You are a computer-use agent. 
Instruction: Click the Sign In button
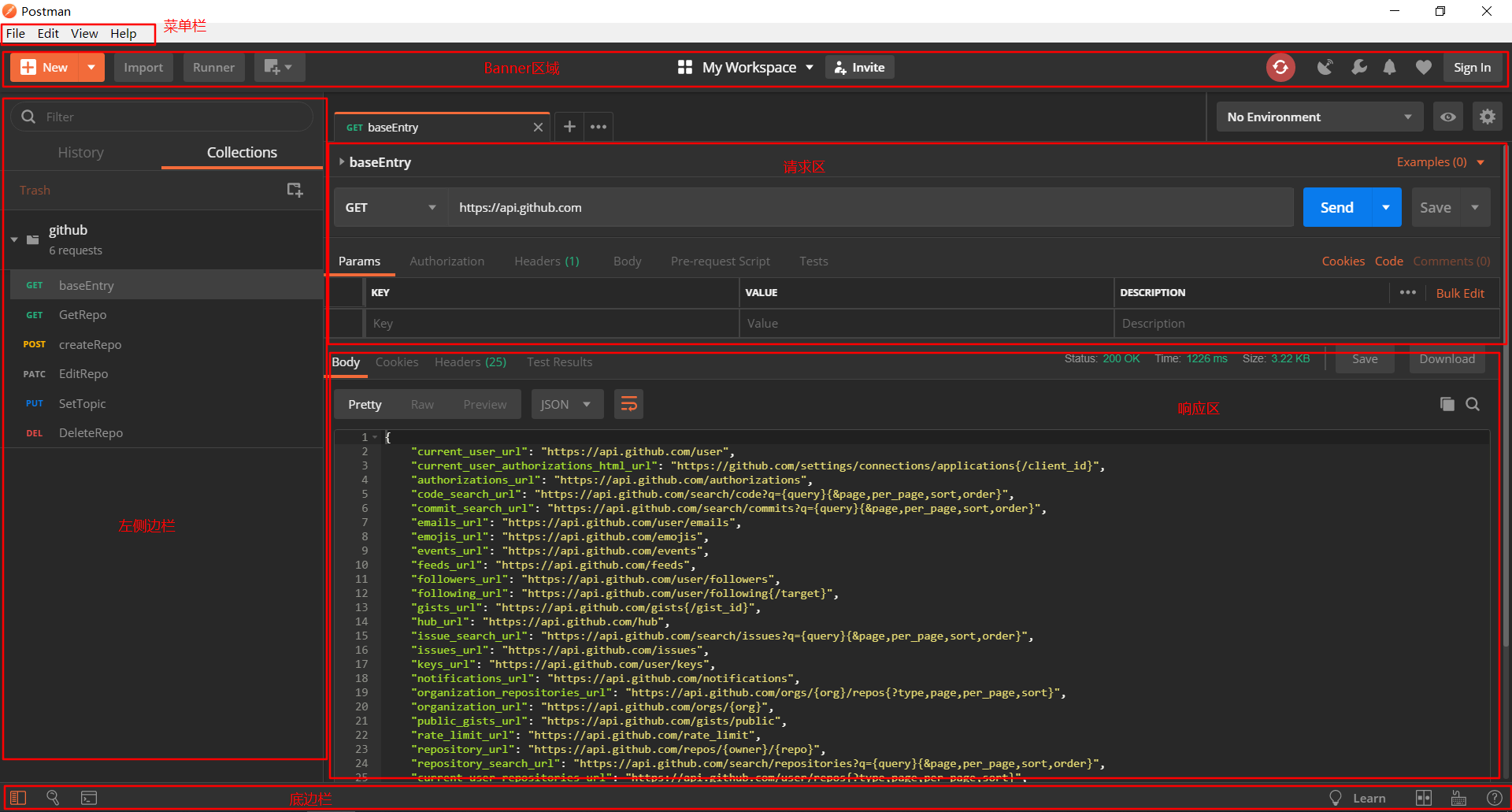pos(1473,68)
